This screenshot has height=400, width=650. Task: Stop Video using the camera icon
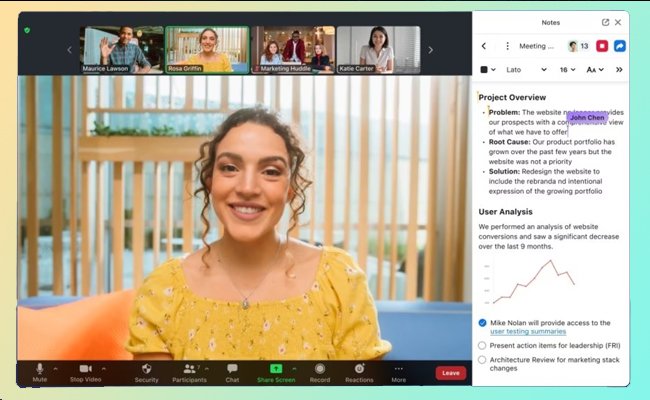coord(85,369)
